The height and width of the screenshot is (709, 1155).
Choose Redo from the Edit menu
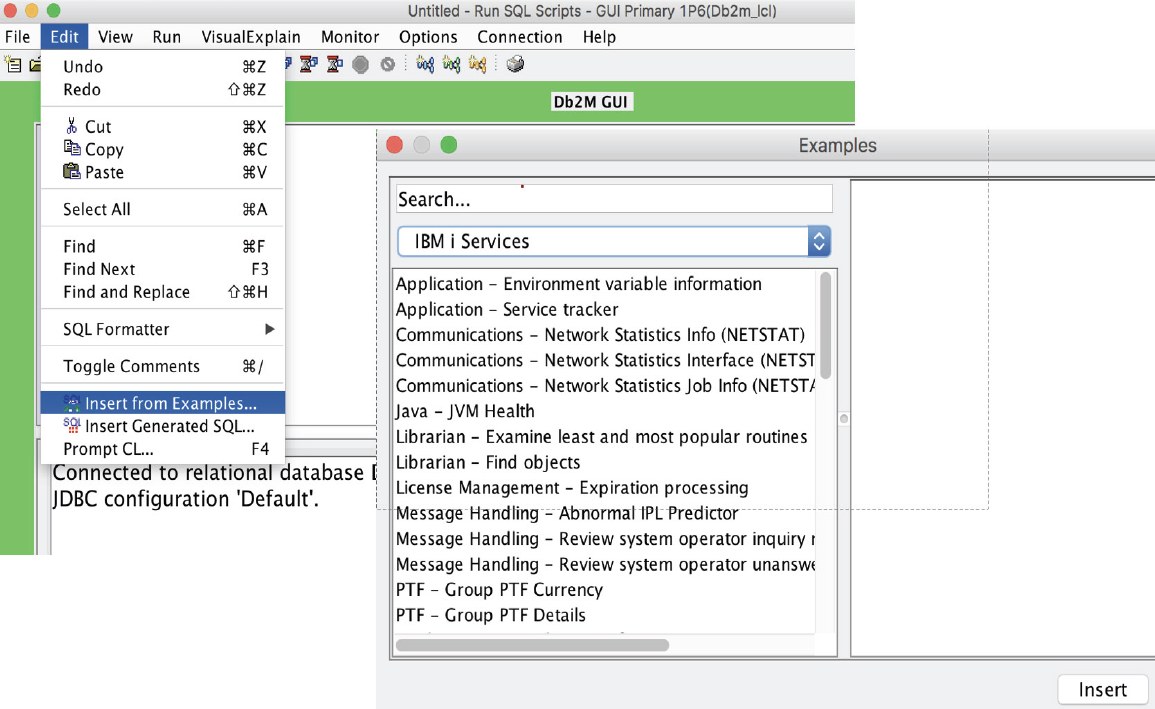click(x=163, y=89)
